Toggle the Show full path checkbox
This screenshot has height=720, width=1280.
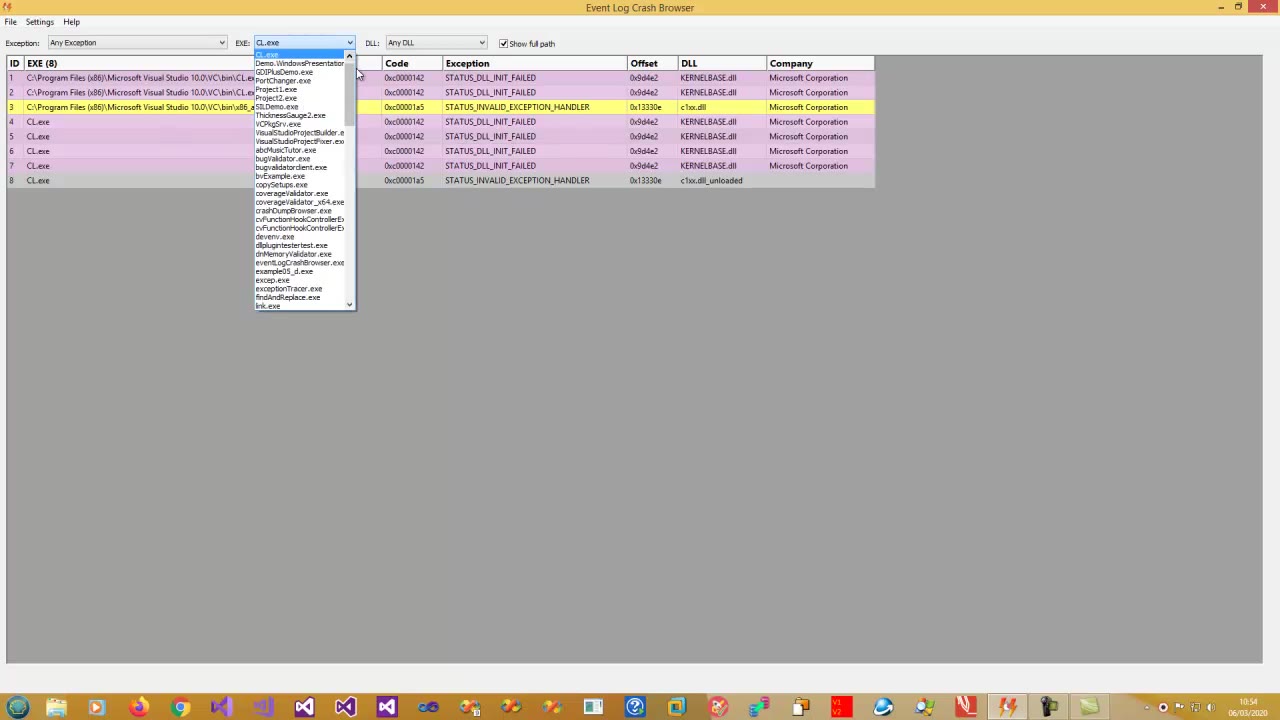504,43
